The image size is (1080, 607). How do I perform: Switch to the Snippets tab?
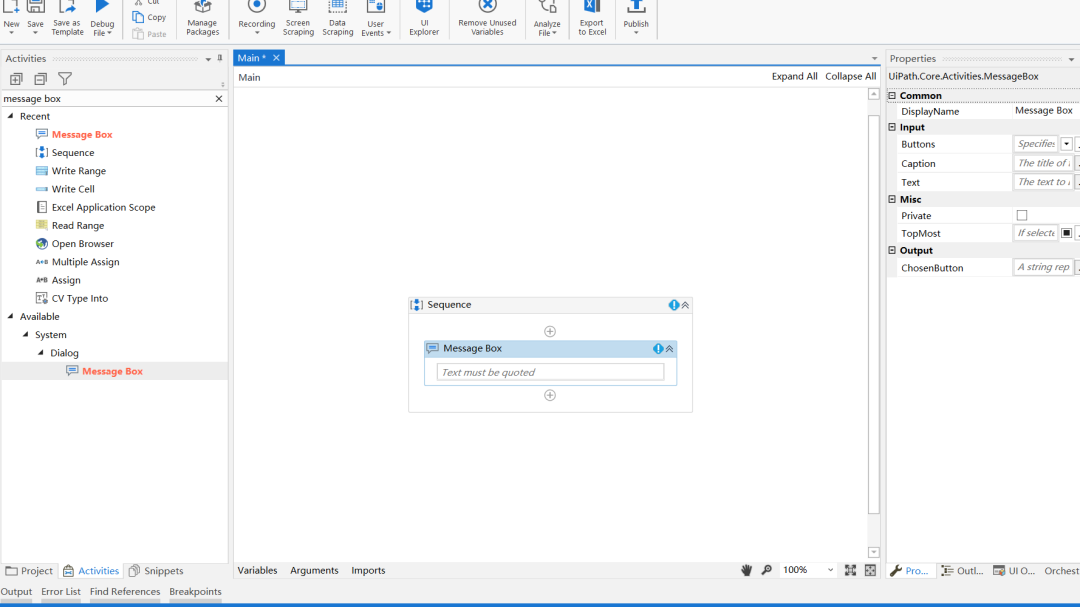pos(156,571)
